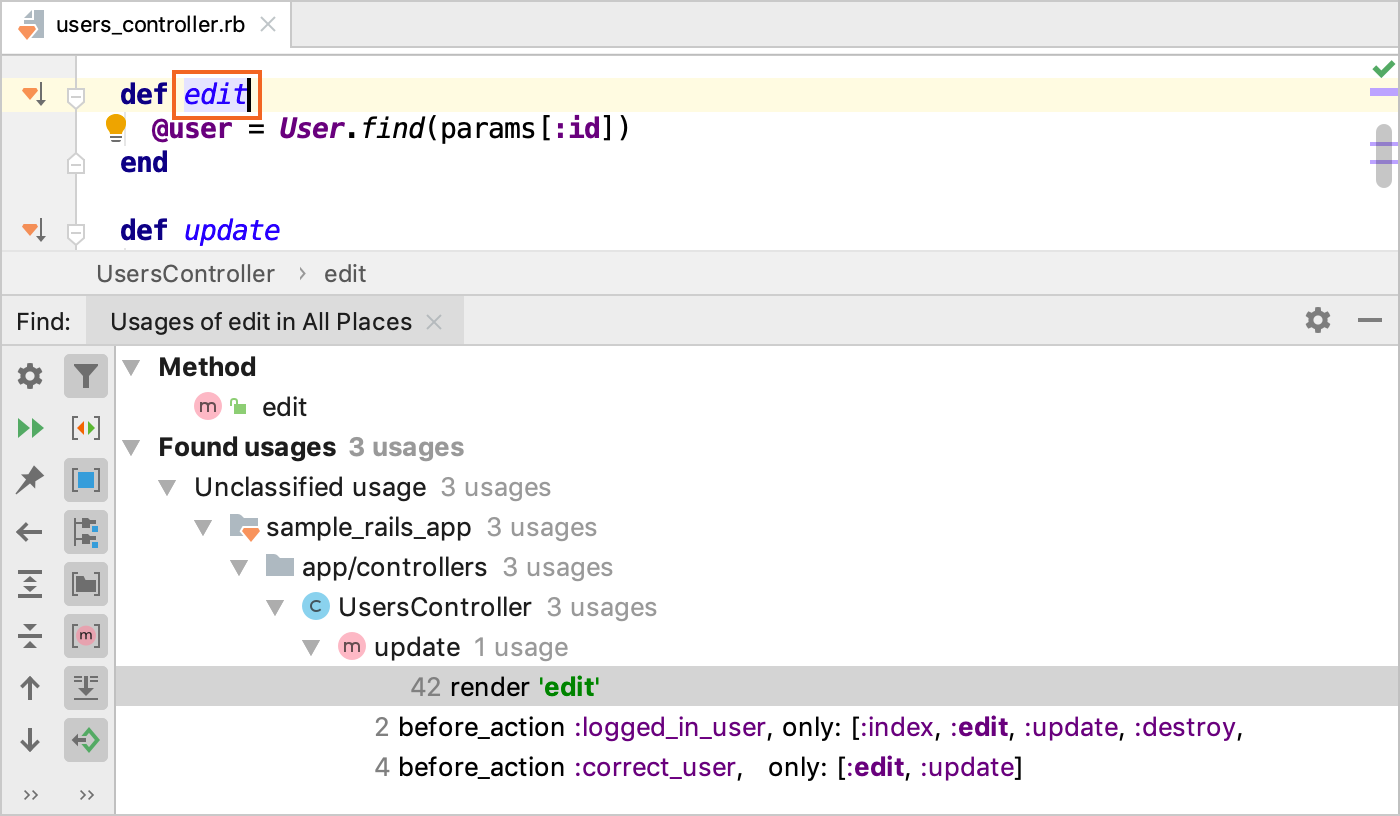Toggle show read/write access icon
1400x816 pixels.
click(x=86, y=428)
